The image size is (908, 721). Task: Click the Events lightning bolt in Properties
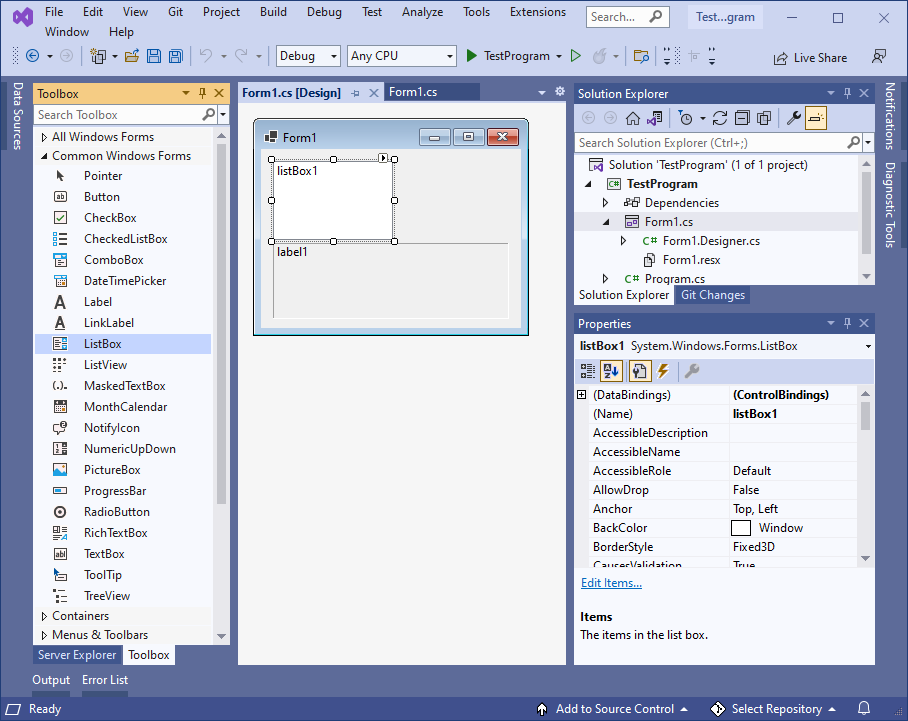[x=659, y=371]
